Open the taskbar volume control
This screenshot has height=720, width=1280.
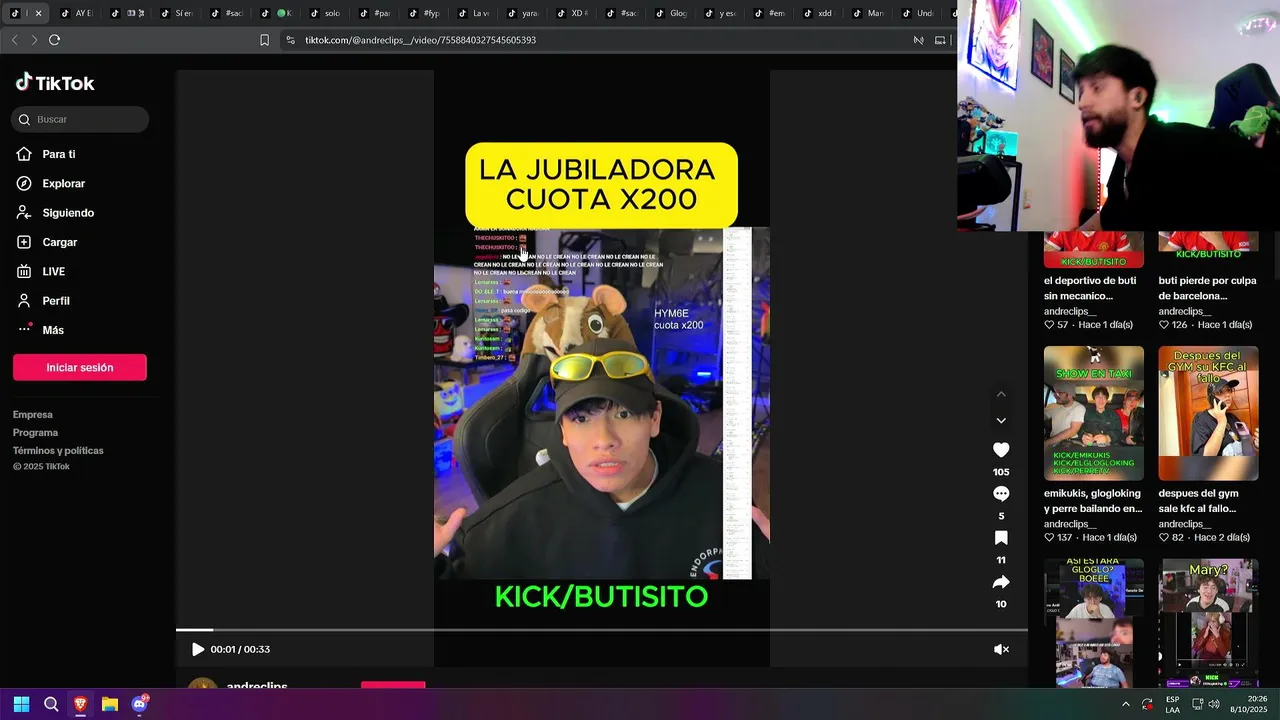[1214, 704]
